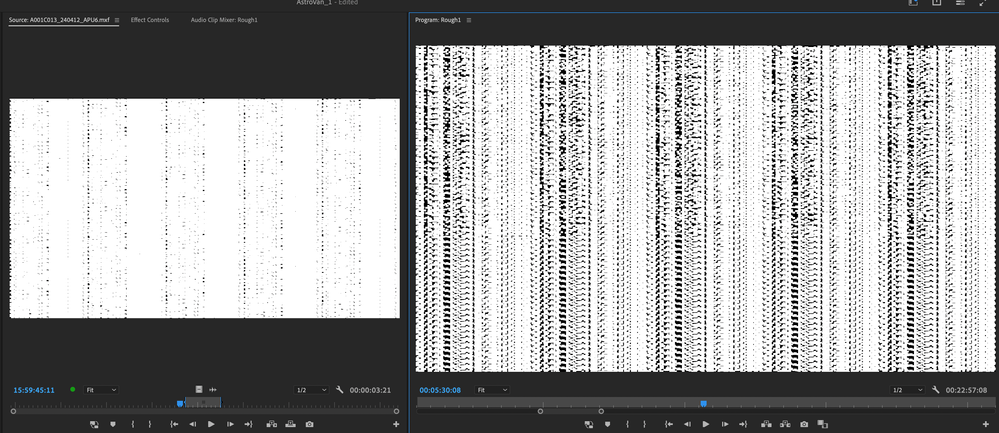Image resolution: width=999 pixels, height=433 pixels.
Task: Step forward one frame in Program monitor
Action: click(x=724, y=424)
